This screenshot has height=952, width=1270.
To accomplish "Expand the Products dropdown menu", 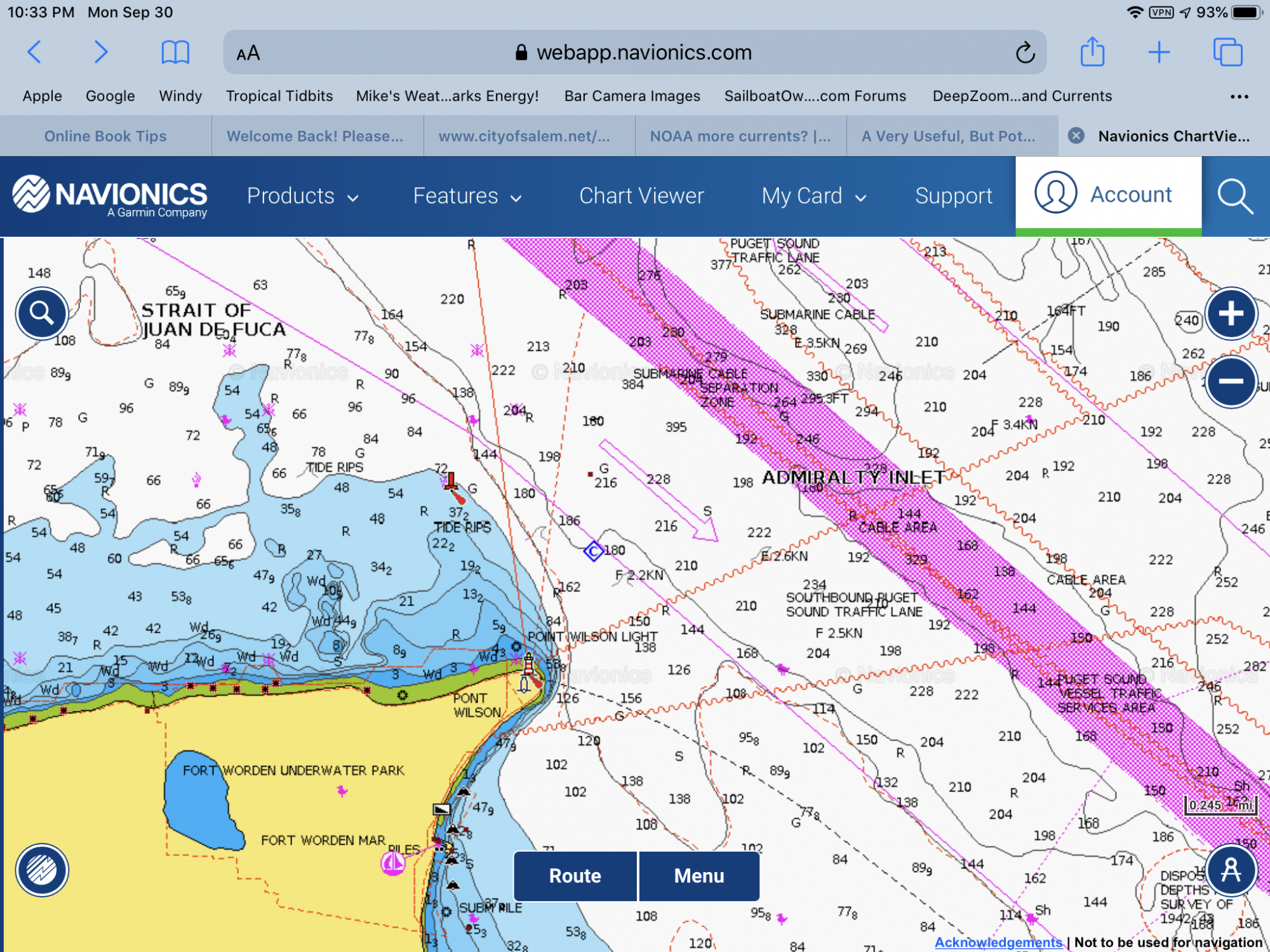I will click(x=303, y=196).
